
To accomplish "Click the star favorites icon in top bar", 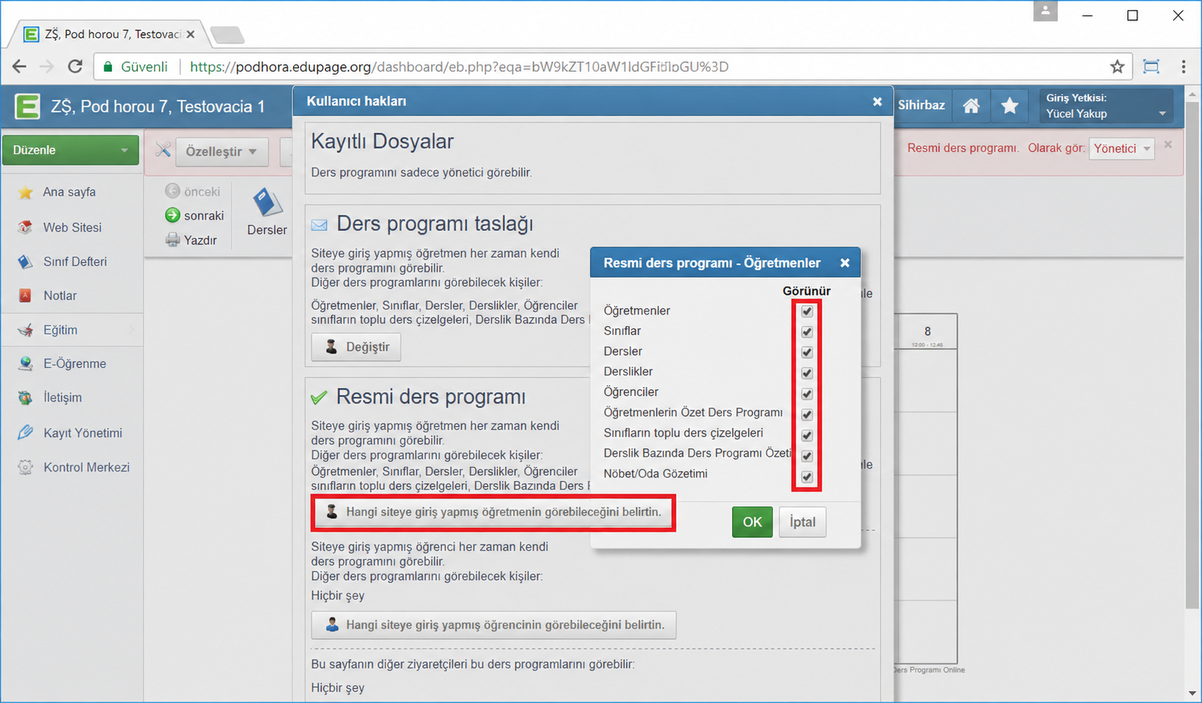I will pos(1010,106).
